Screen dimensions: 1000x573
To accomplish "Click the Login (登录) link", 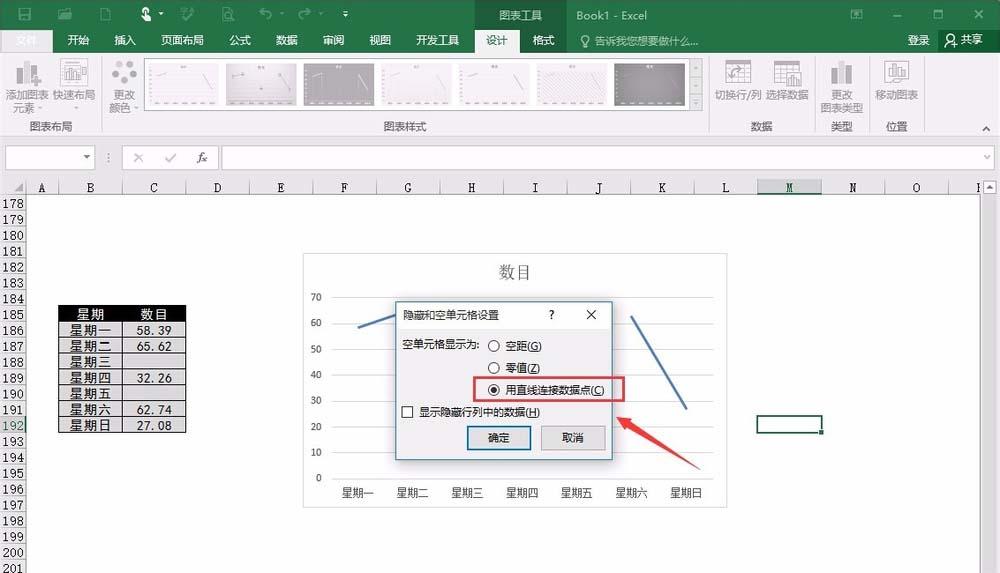I will 918,40.
